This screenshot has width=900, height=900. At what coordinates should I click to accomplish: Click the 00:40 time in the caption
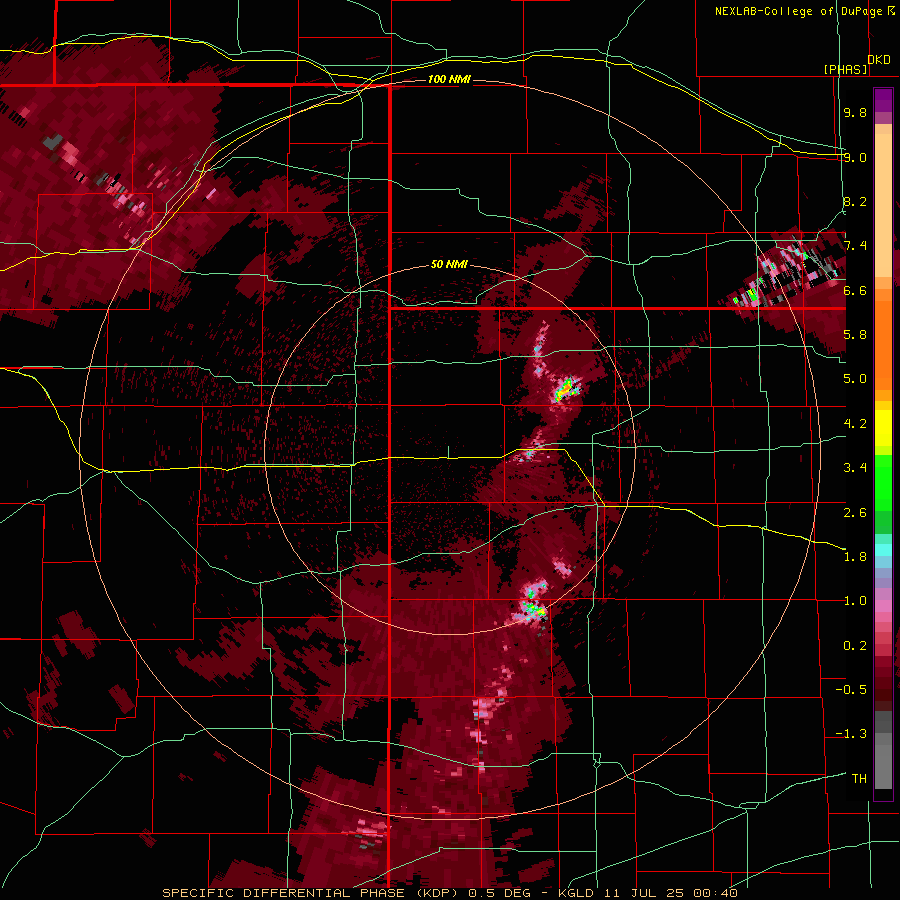click(715, 893)
